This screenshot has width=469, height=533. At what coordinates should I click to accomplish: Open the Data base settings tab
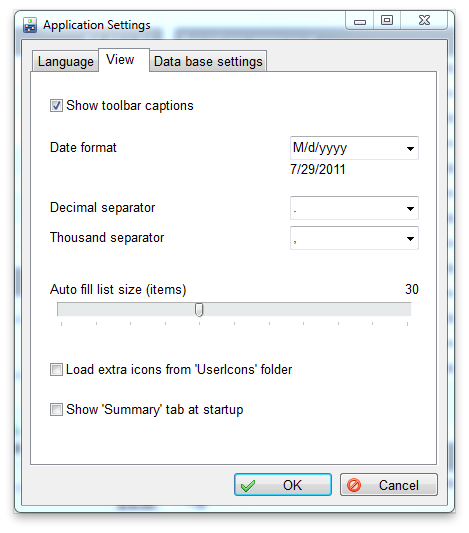(x=208, y=62)
